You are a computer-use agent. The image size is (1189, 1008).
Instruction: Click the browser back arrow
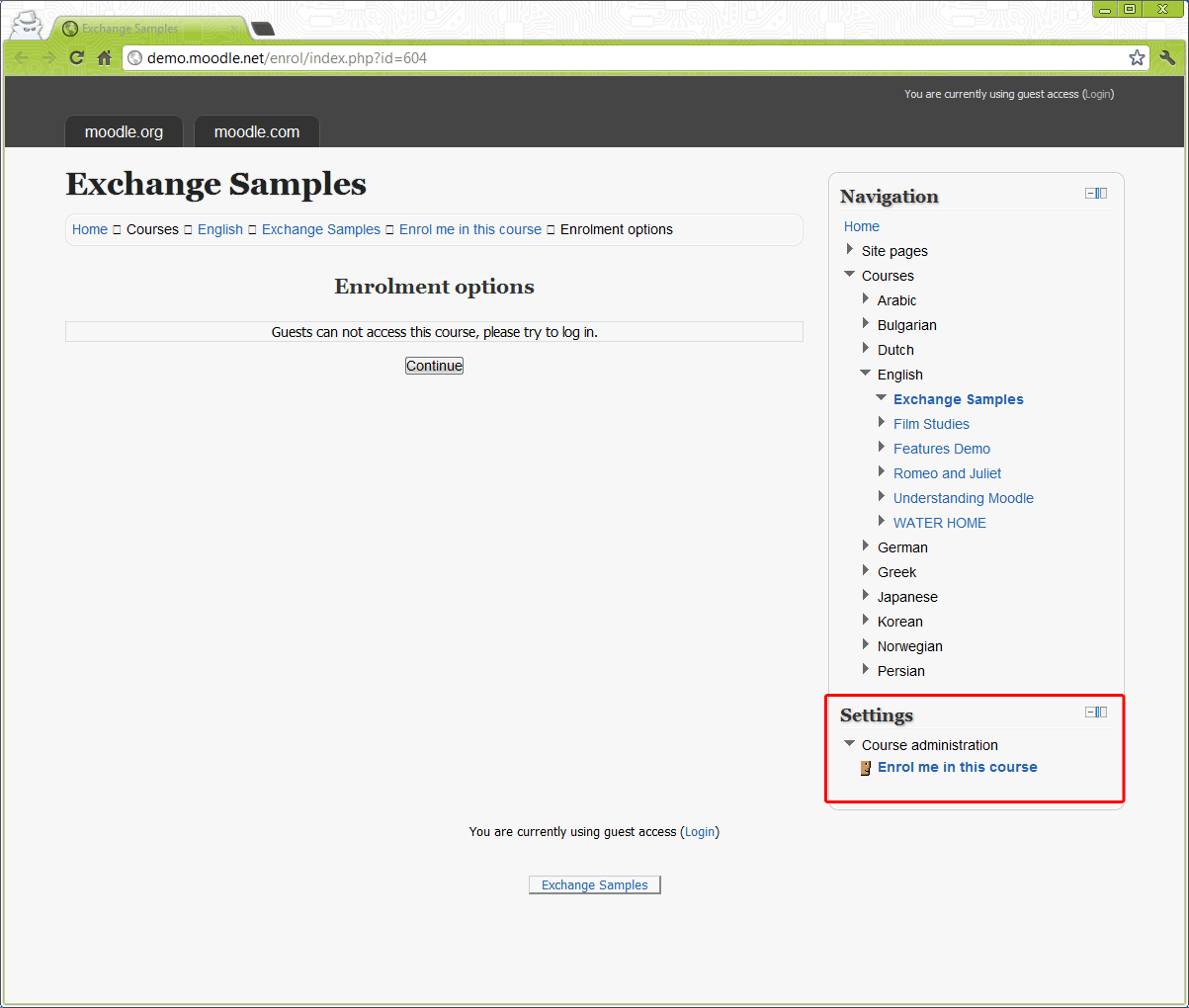point(22,58)
